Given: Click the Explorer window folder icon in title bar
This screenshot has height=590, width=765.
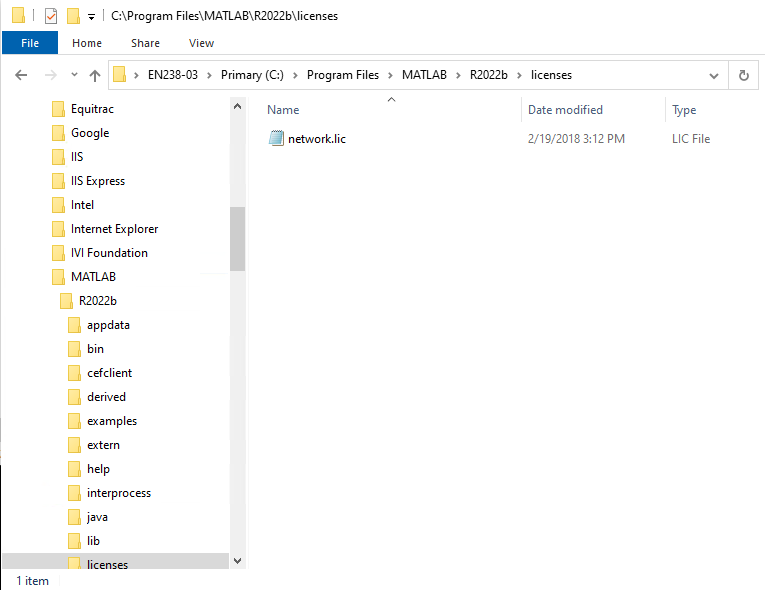Looking at the screenshot, I should pyautogui.click(x=18, y=15).
